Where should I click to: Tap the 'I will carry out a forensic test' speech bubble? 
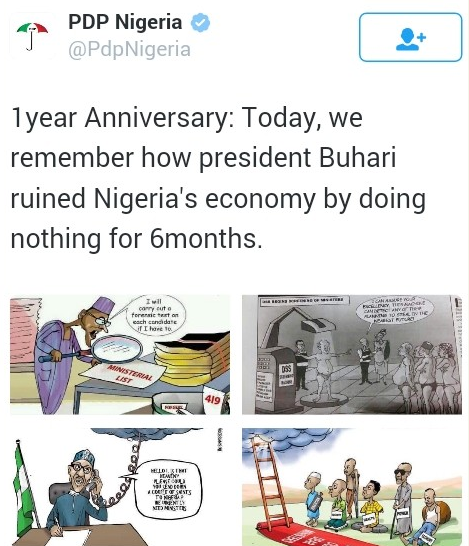(x=154, y=315)
